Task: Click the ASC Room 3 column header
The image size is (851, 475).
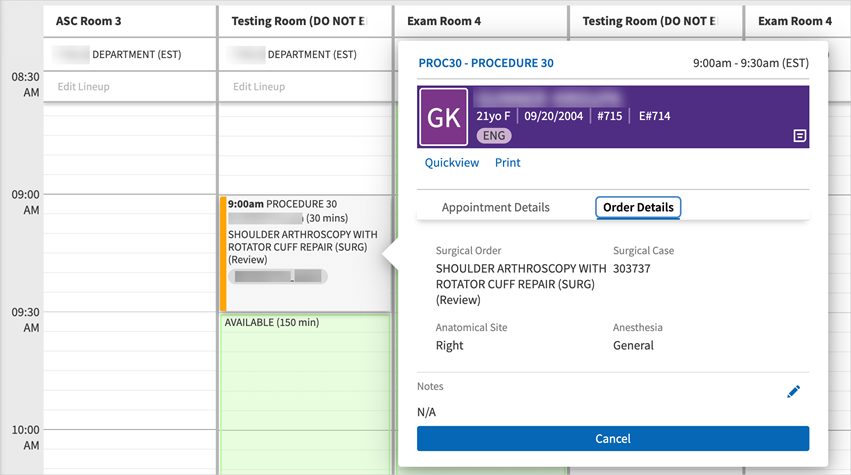Action: pos(130,21)
